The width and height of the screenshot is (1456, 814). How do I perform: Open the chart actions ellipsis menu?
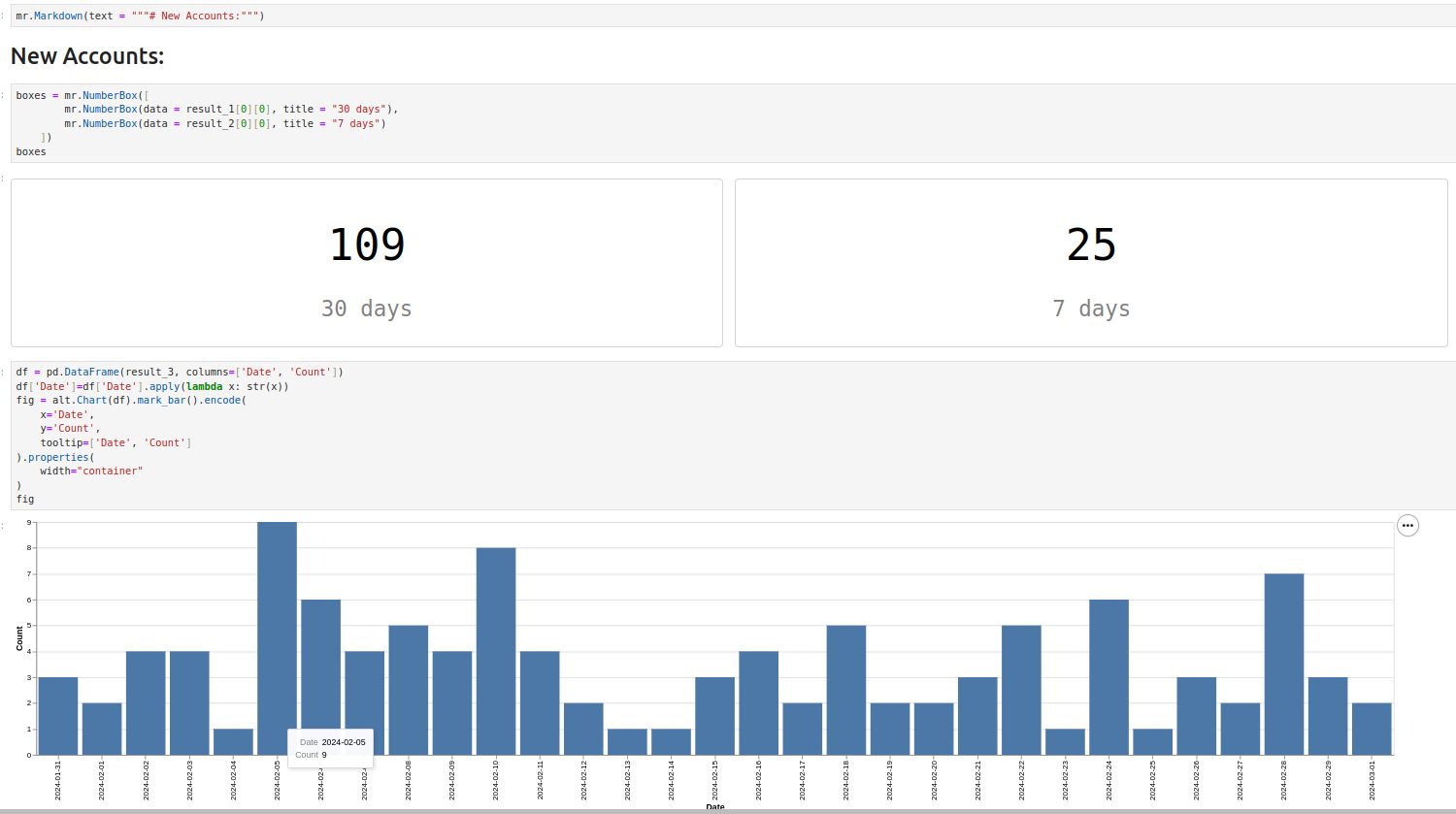pos(1407,525)
